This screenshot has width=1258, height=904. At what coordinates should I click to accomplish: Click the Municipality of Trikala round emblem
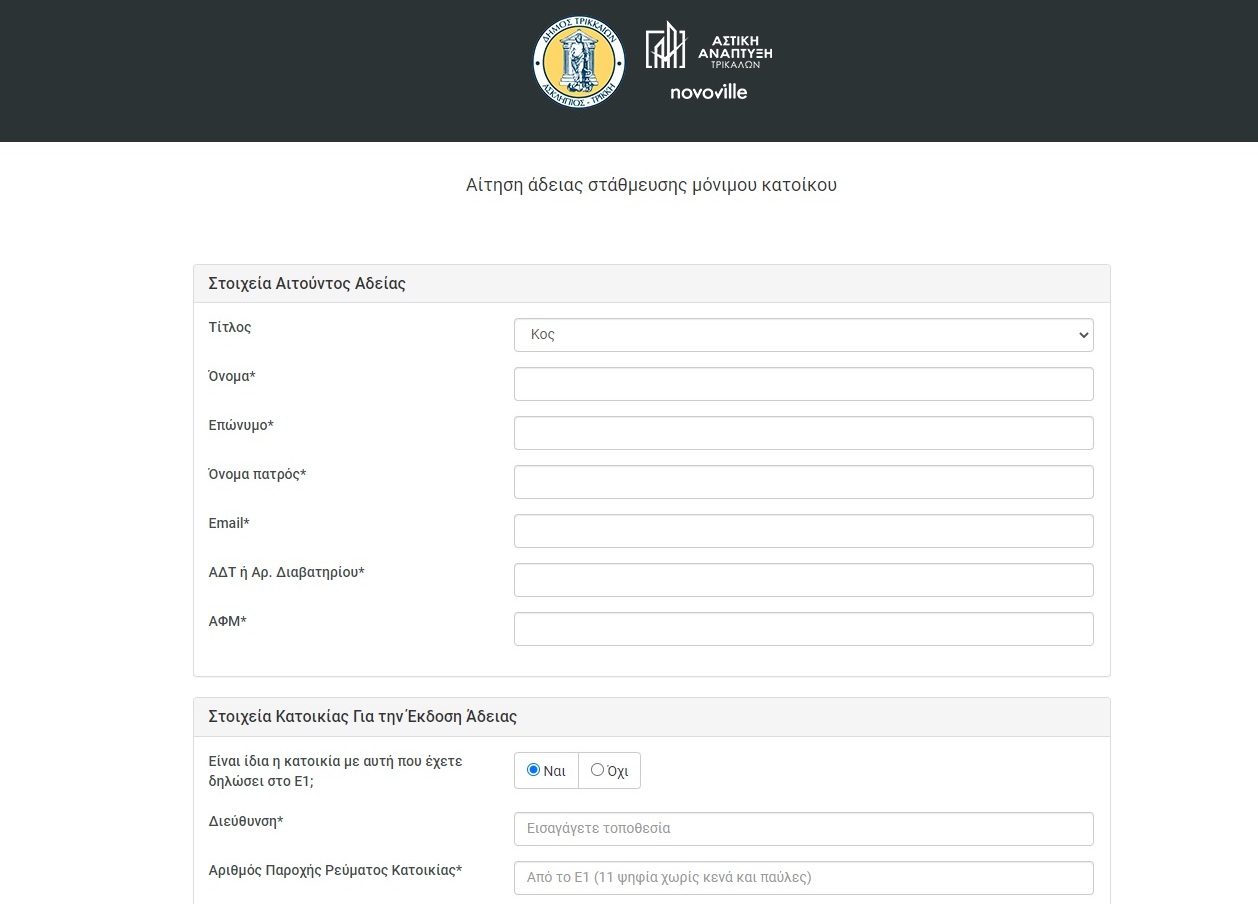(x=578, y=61)
